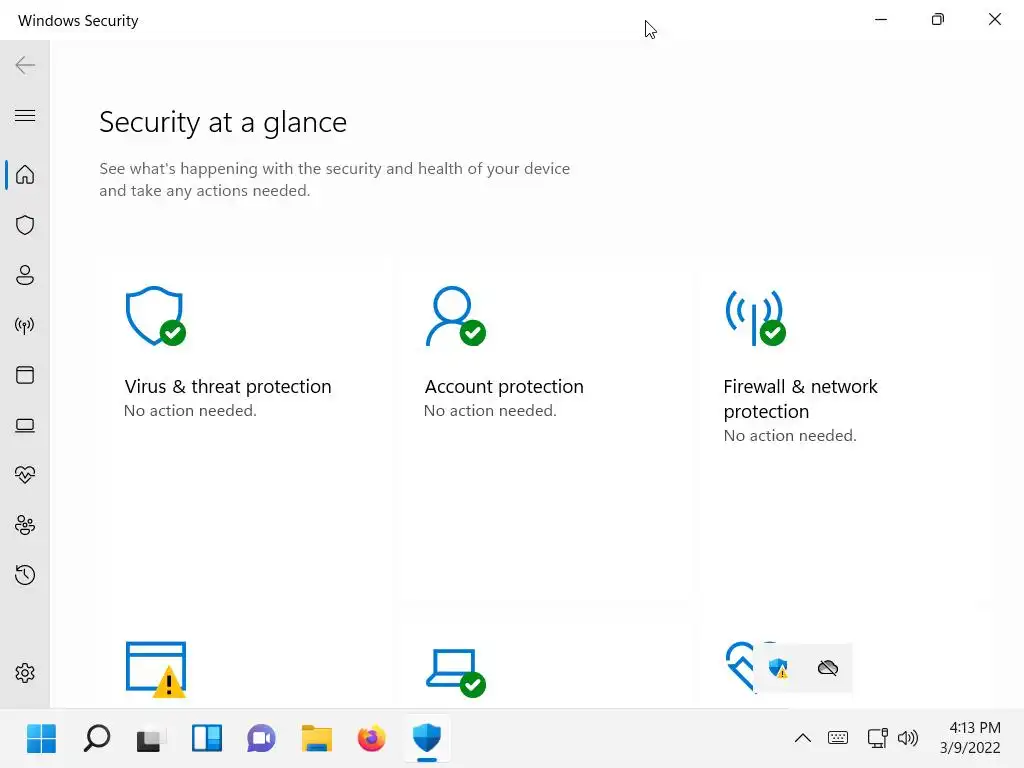Image resolution: width=1024 pixels, height=768 pixels.
Task: Open Firewall & network sidebar antenna icon
Action: point(25,325)
